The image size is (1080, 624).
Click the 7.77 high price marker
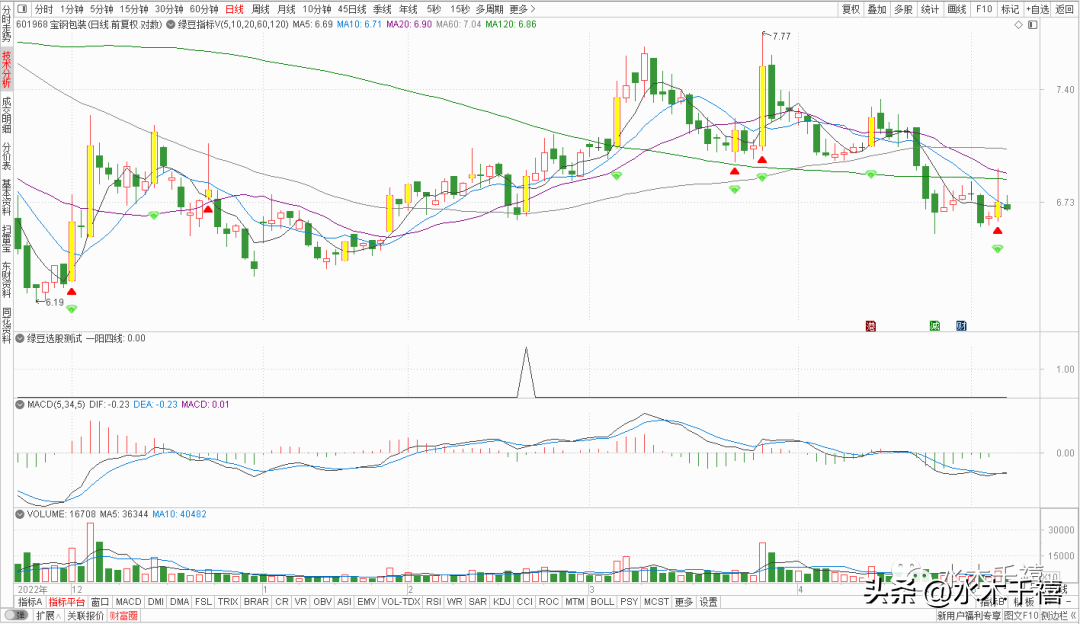781,37
